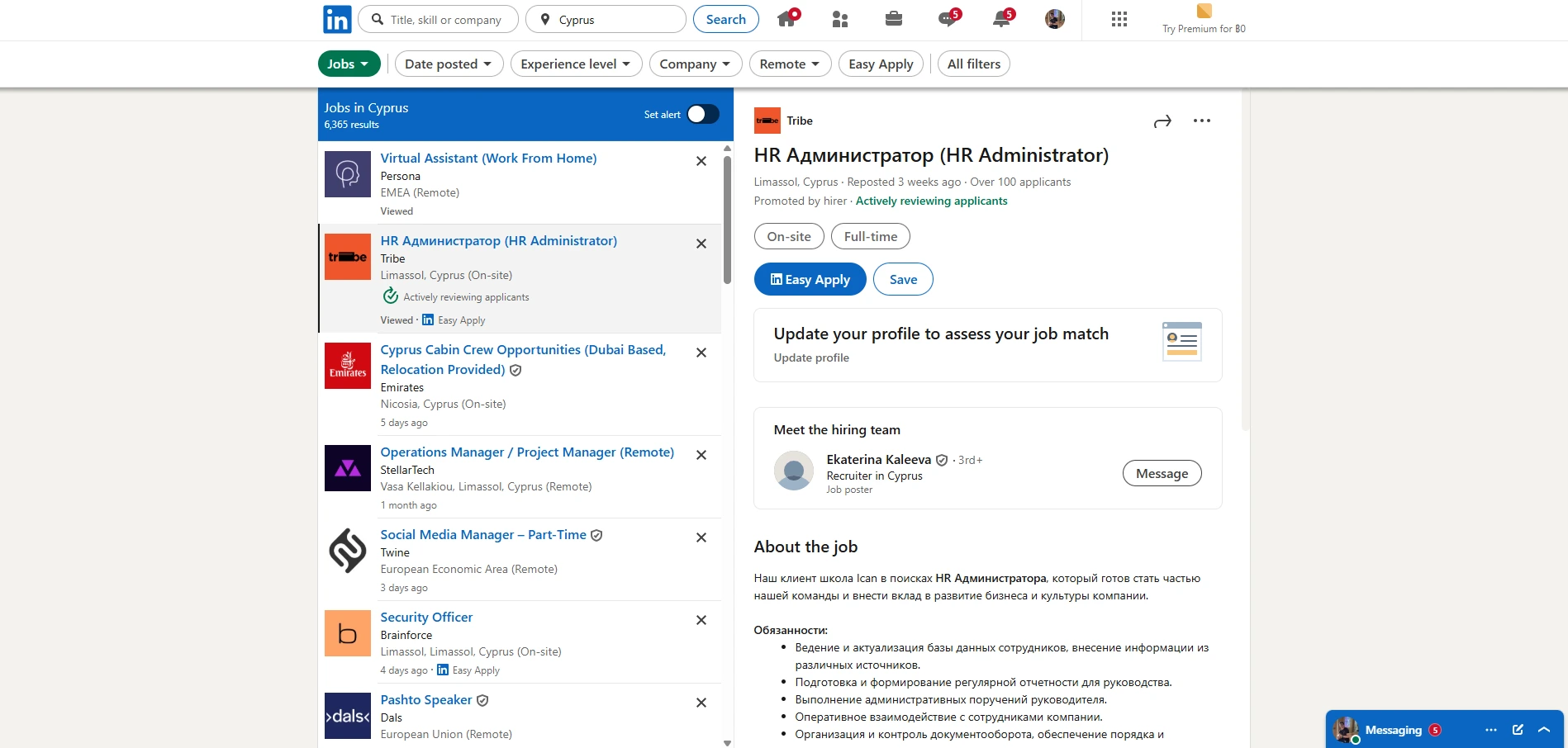The image size is (1568, 748).
Task: Open Operations Manager / Project Manager job
Action: point(527,452)
